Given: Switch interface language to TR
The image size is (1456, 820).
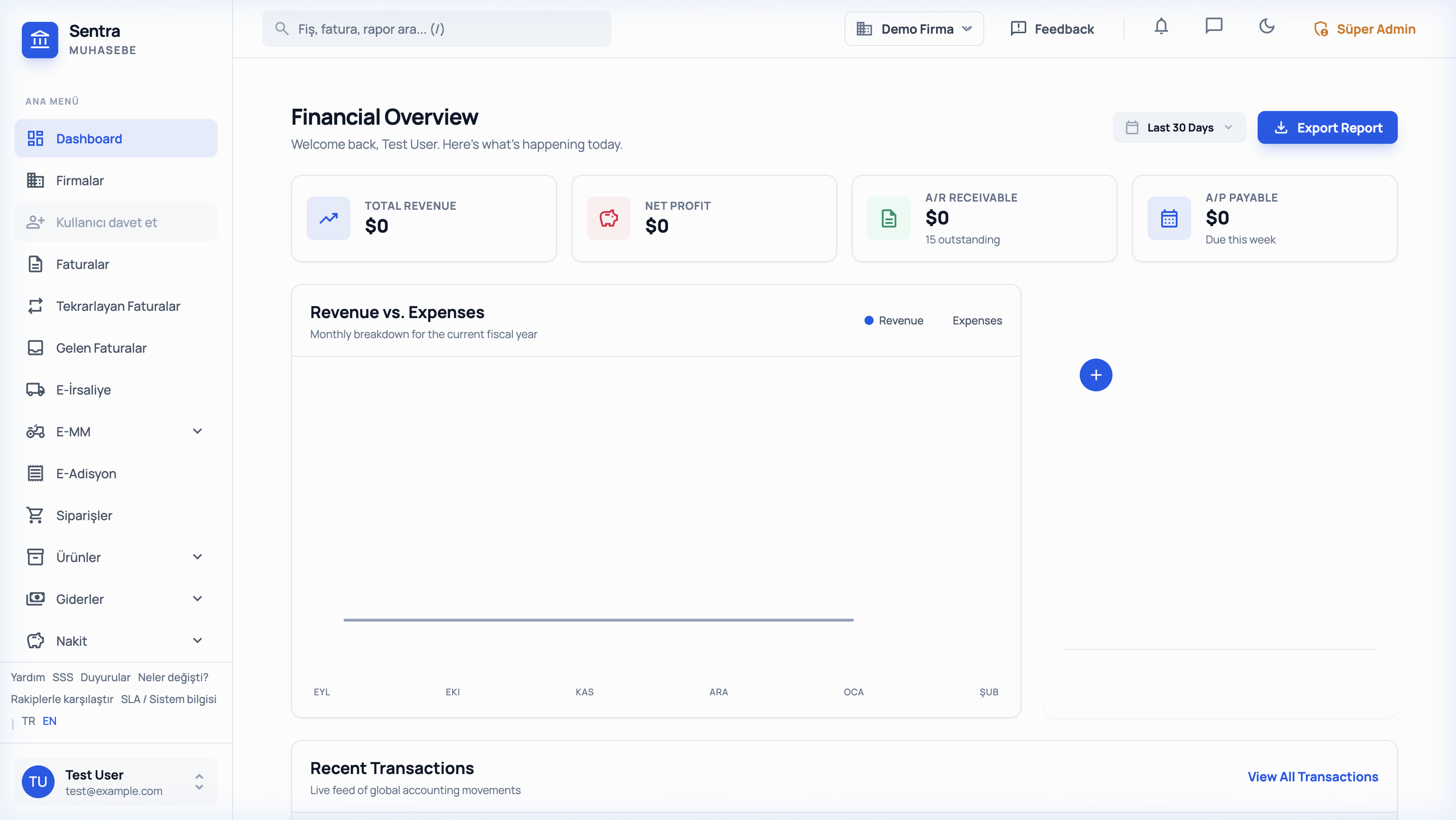Looking at the screenshot, I should [28, 720].
